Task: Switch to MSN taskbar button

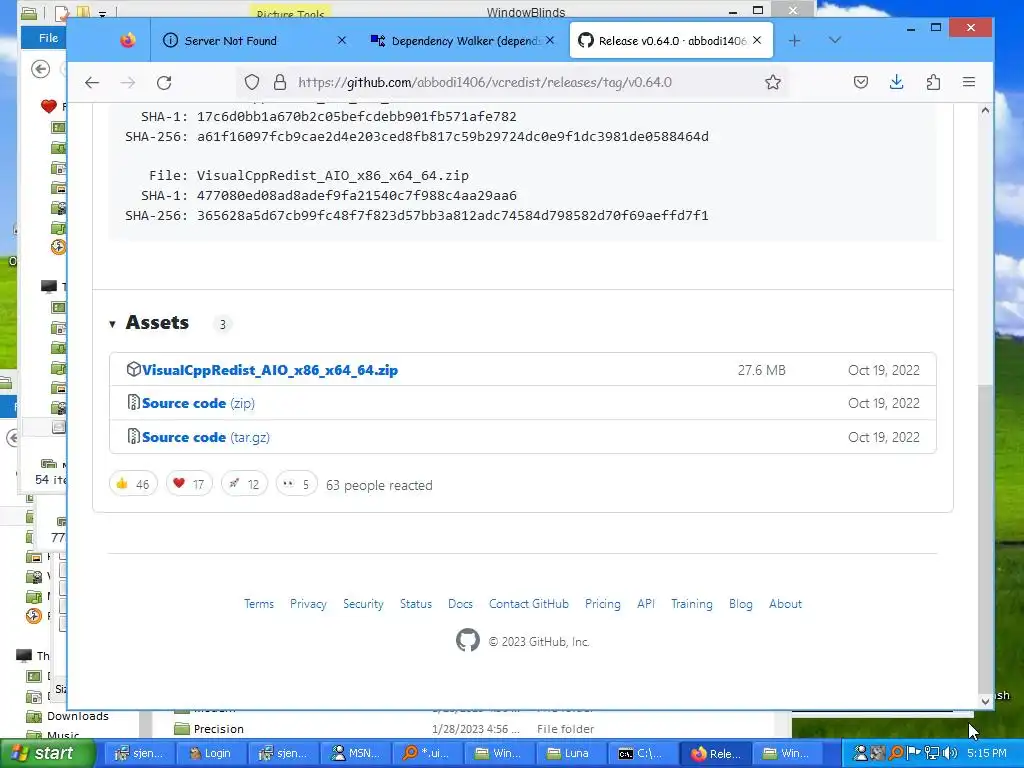Action: pos(356,753)
